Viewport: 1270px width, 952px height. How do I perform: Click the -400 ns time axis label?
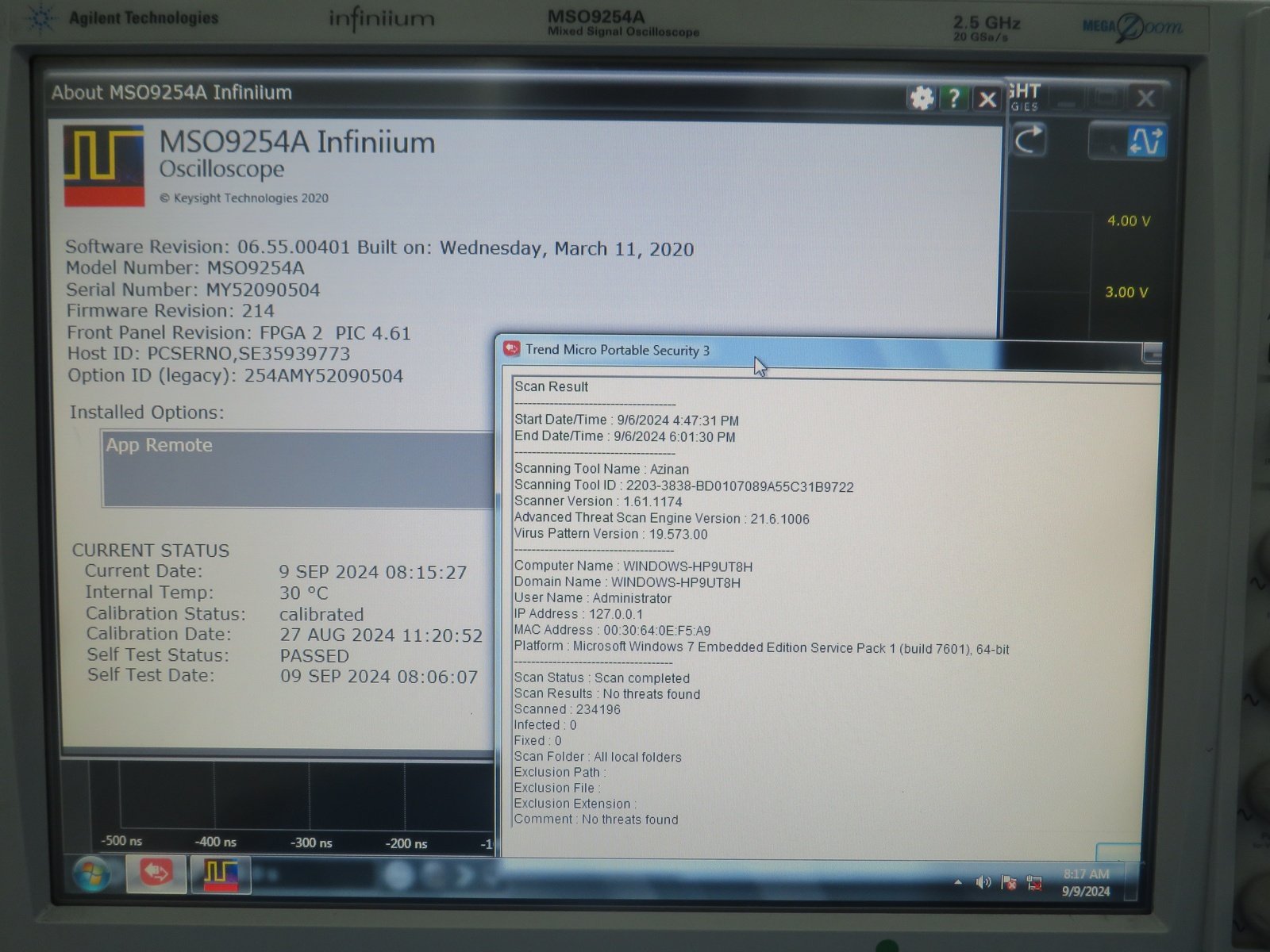pos(215,842)
